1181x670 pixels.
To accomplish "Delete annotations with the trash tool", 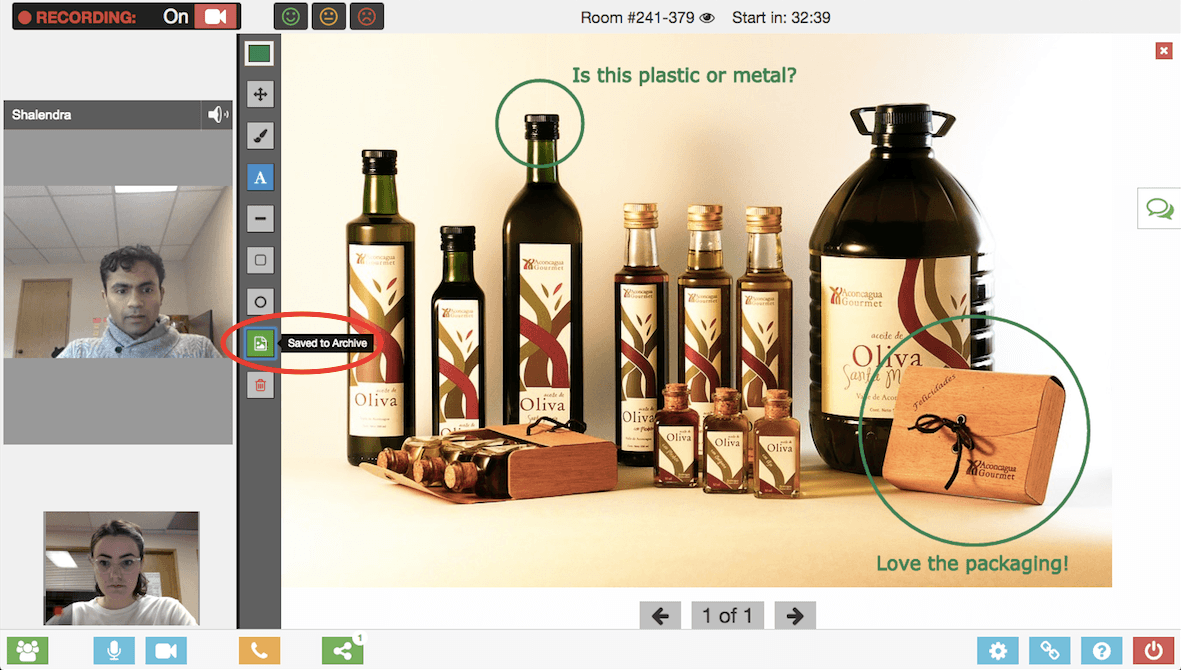I will [259, 384].
